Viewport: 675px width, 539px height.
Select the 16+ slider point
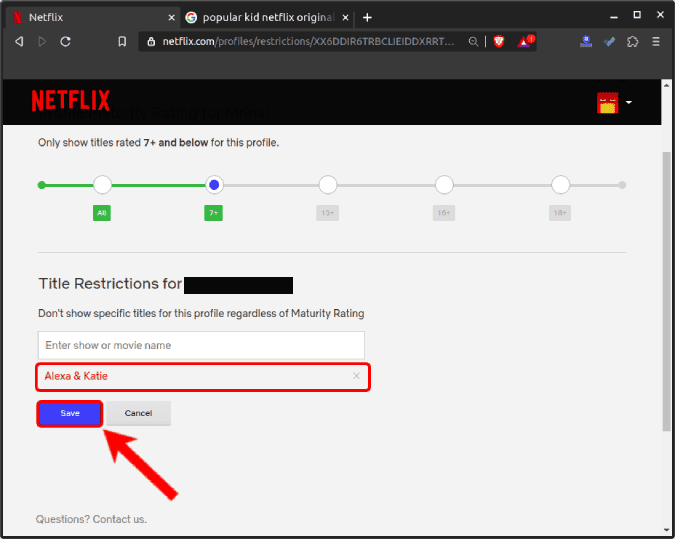click(444, 185)
